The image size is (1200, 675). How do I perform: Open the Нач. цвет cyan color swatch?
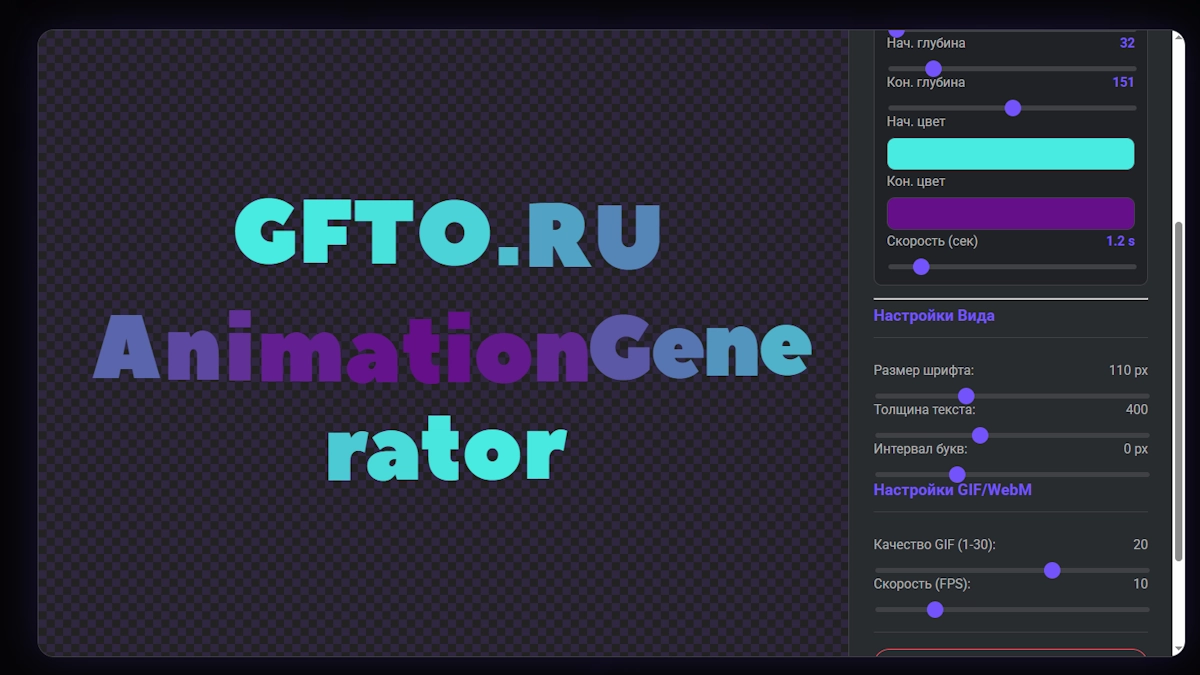tap(1011, 154)
